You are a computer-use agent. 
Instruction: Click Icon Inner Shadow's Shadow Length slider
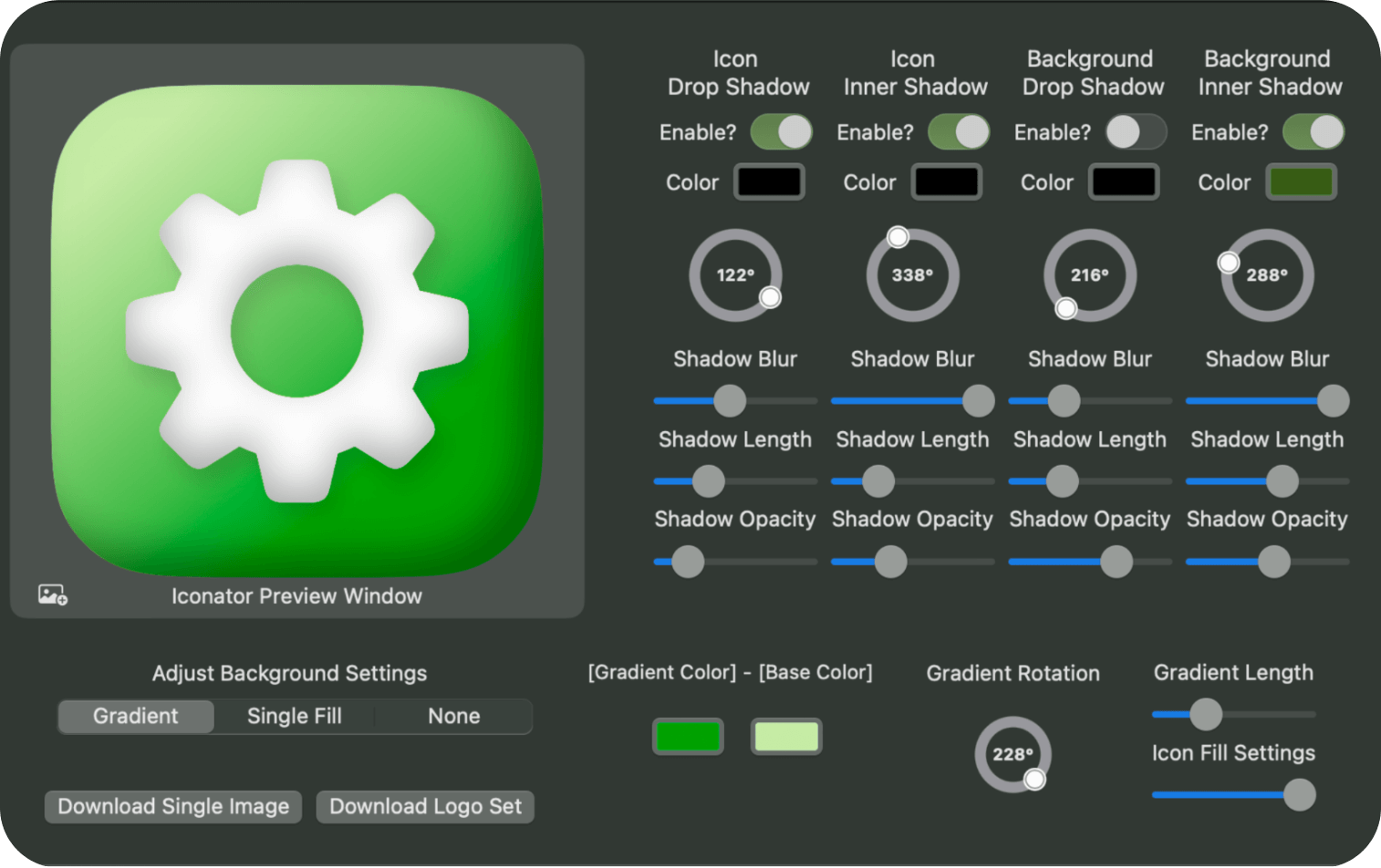coord(913,481)
